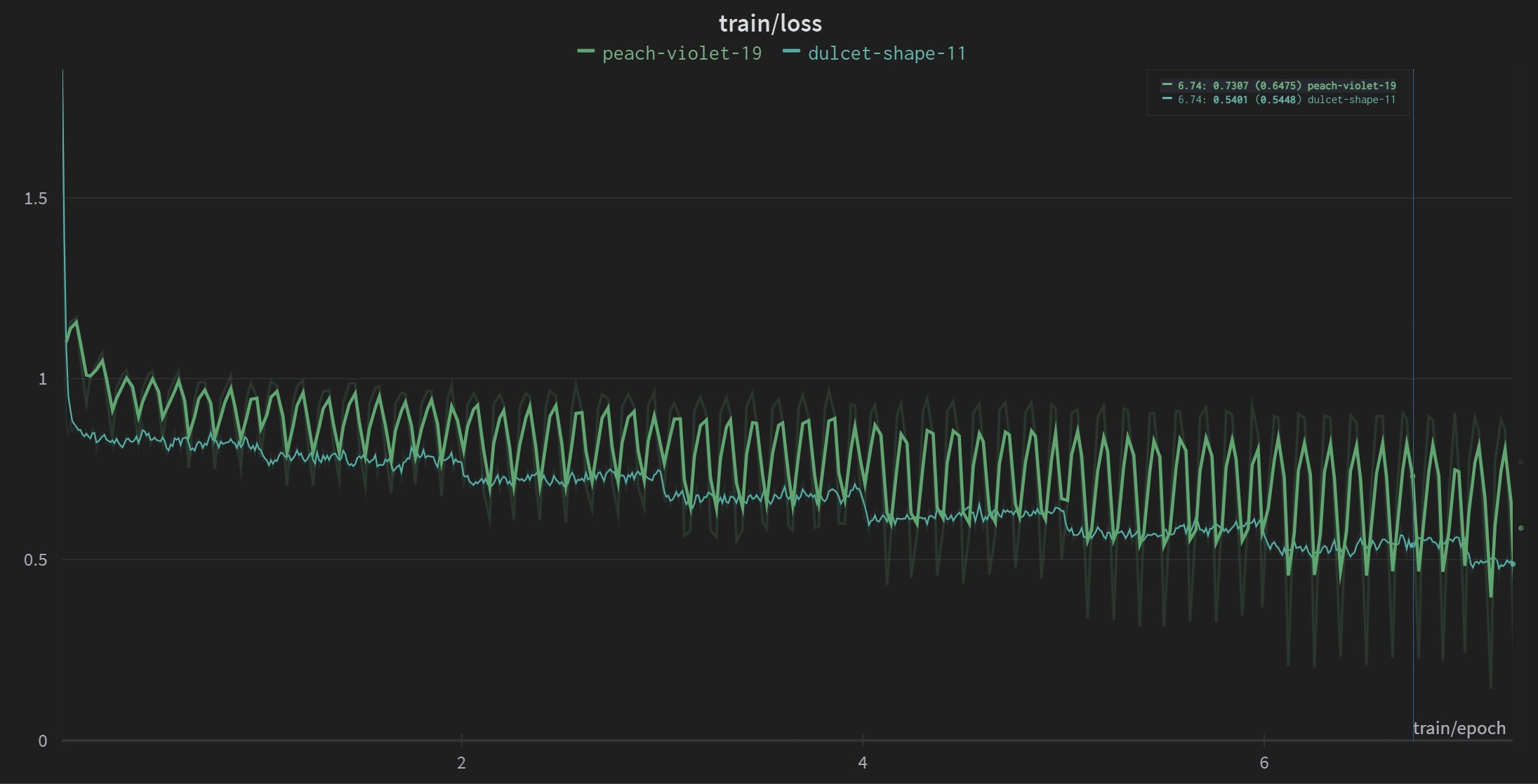Click the tooltip row showing 0.5401 dulcet-shape-11
This screenshot has width=1538, height=784.
[1279, 100]
